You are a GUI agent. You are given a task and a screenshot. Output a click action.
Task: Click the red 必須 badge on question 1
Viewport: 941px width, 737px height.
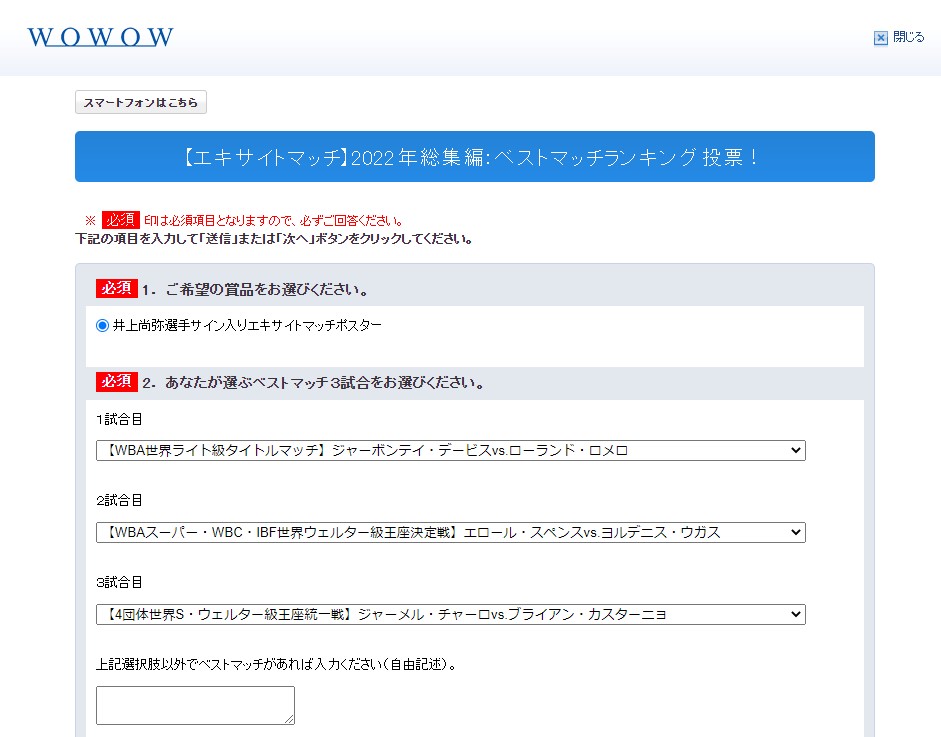116,289
